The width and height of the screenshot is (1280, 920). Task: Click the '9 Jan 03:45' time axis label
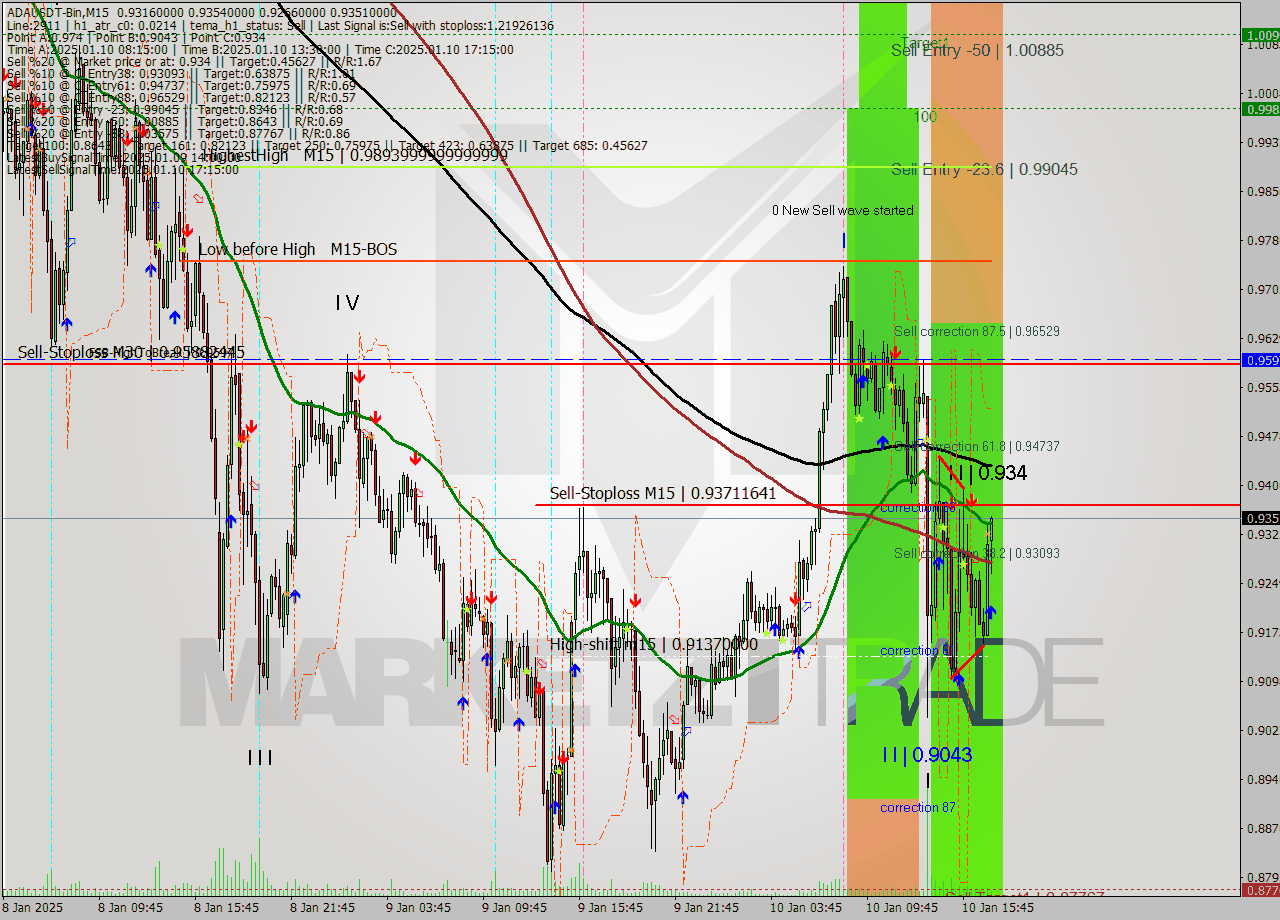tap(418, 908)
